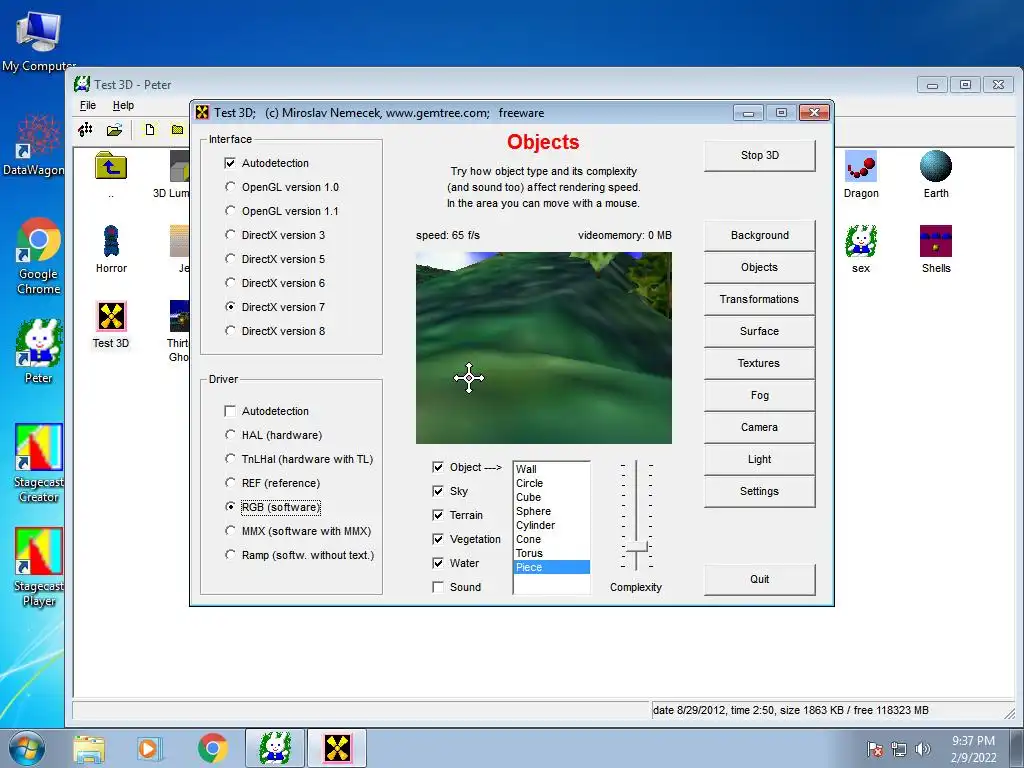The width and height of the screenshot is (1024, 768).
Task: Open the Camera section
Action: tap(760, 427)
